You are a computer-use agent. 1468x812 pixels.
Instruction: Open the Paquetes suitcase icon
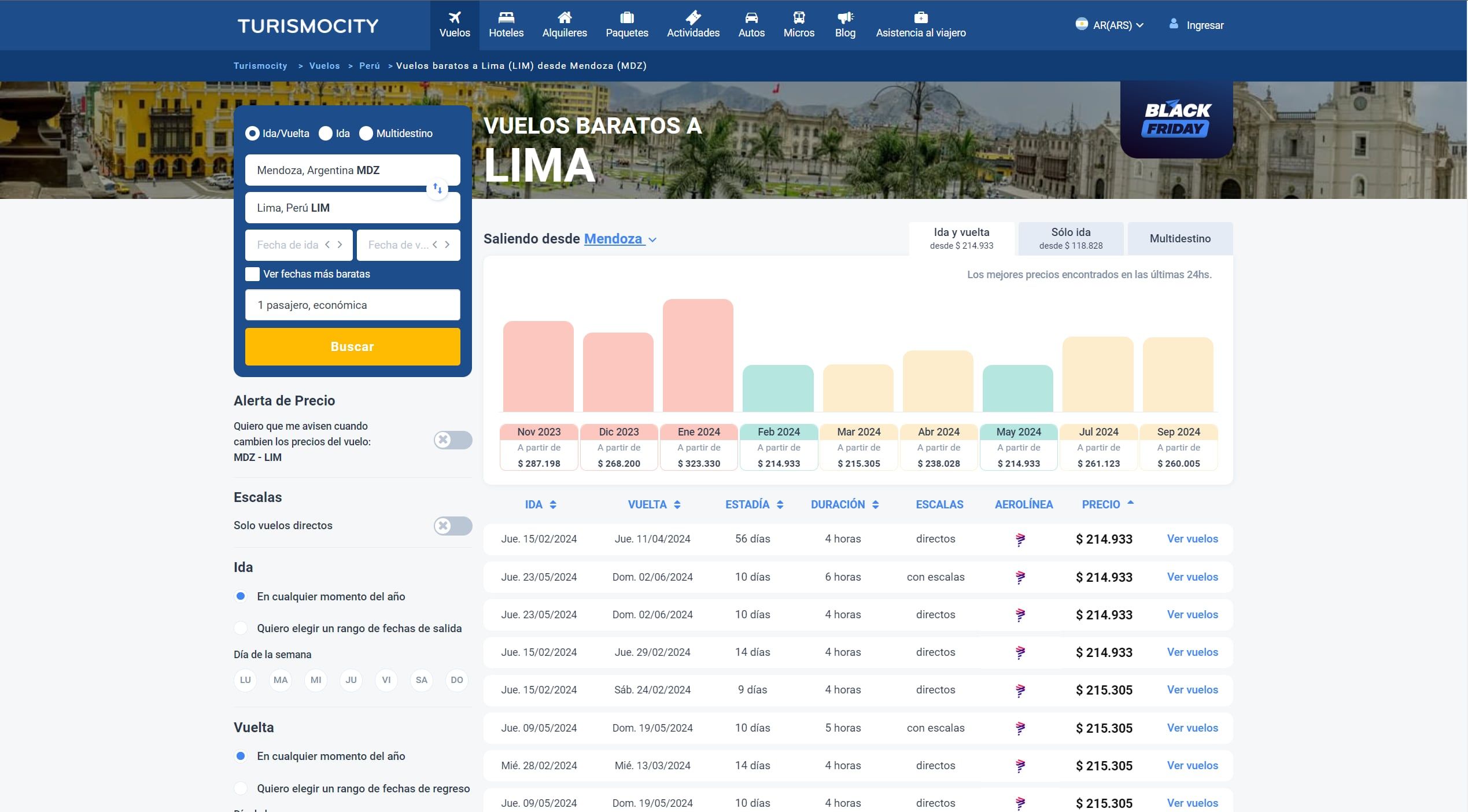point(626,17)
